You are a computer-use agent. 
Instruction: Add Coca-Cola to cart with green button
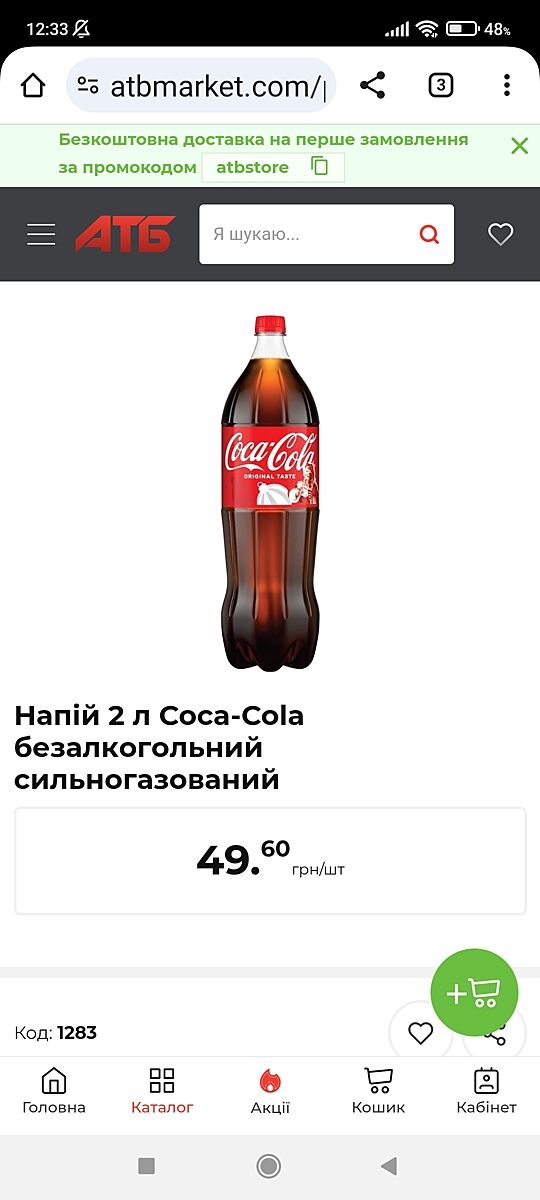[x=474, y=993]
